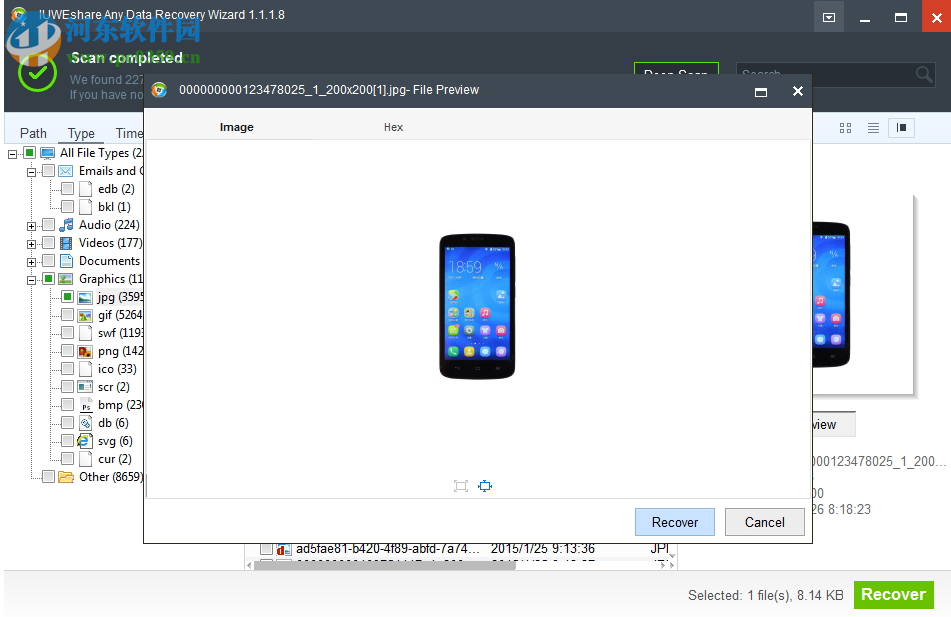Enable the preview pane view icon
The width and height of the screenshot is (951, 617).
pos(901,128)
